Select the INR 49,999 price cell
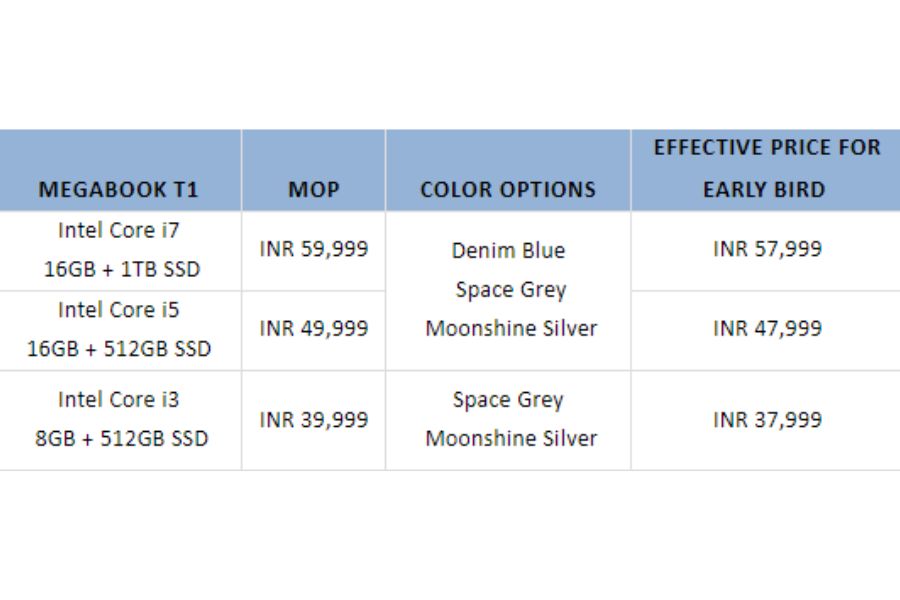 click(313, 329)
